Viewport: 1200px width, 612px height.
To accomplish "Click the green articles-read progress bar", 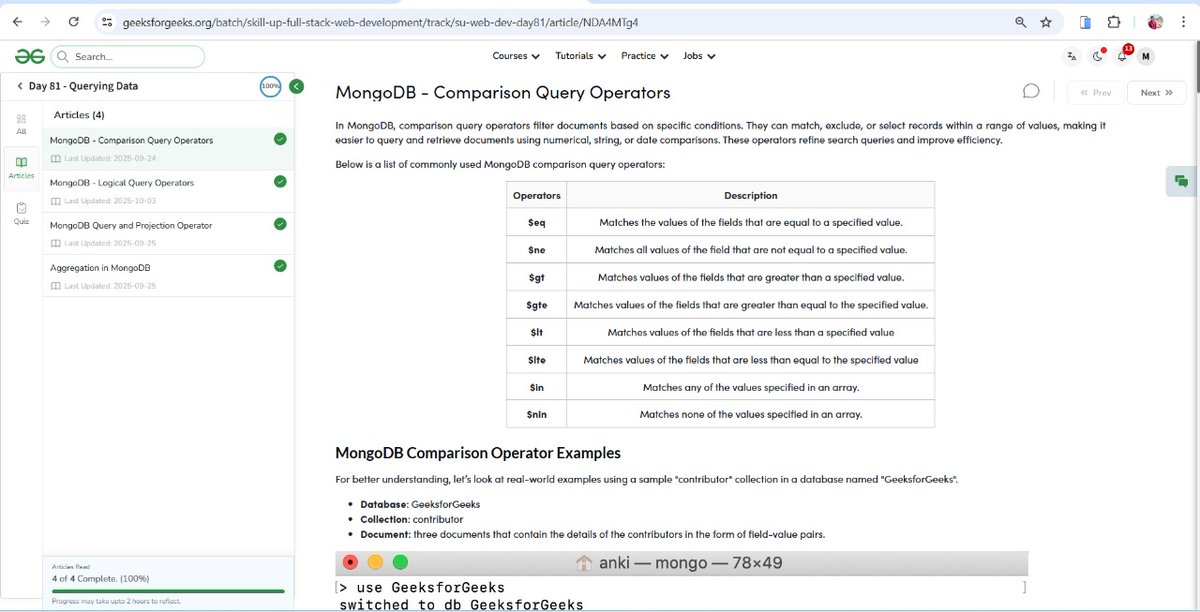I will pyautogui.click(x=168, y=591).
